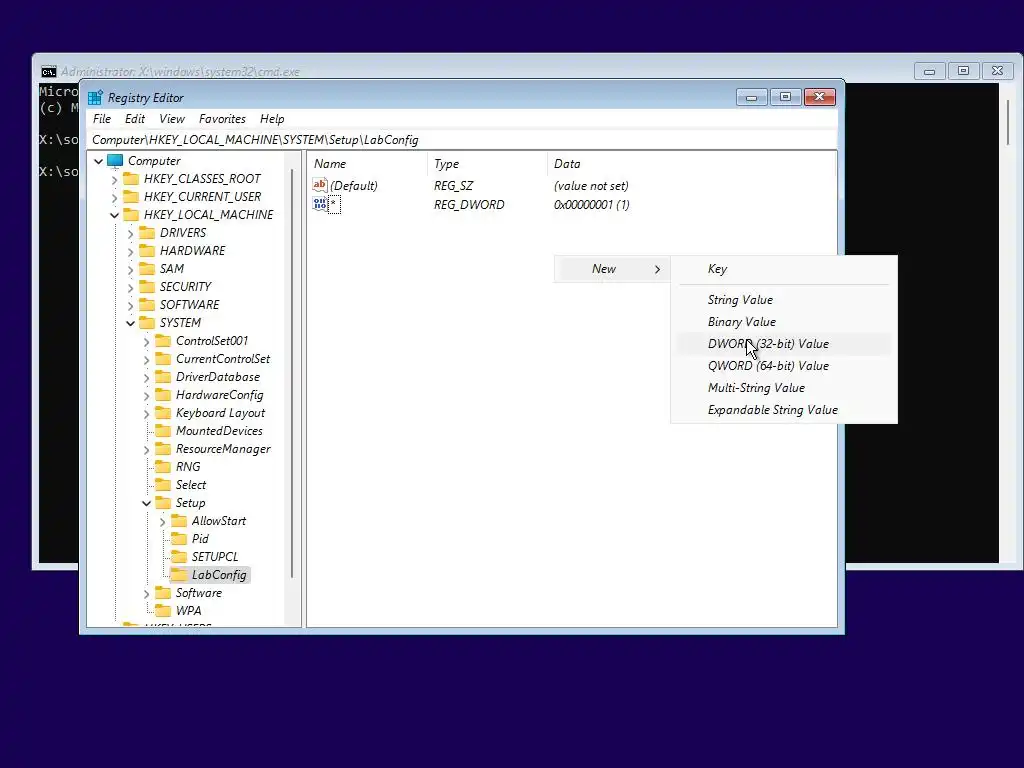Select the HKEY_CLASSES_ROOT folder icon
The height and width of the screenshot is (768, 1024).
[x=131, y=179]
